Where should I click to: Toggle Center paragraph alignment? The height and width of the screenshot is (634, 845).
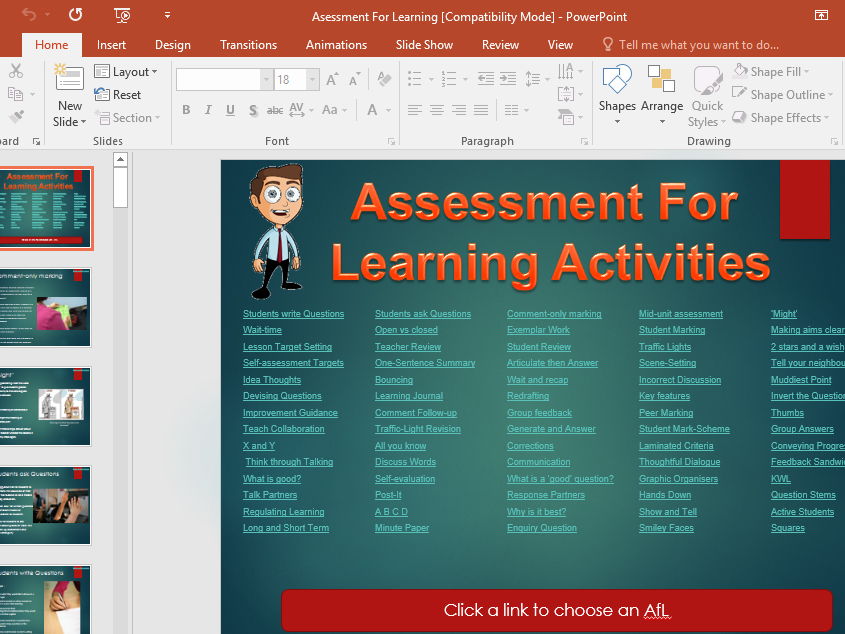437,111
